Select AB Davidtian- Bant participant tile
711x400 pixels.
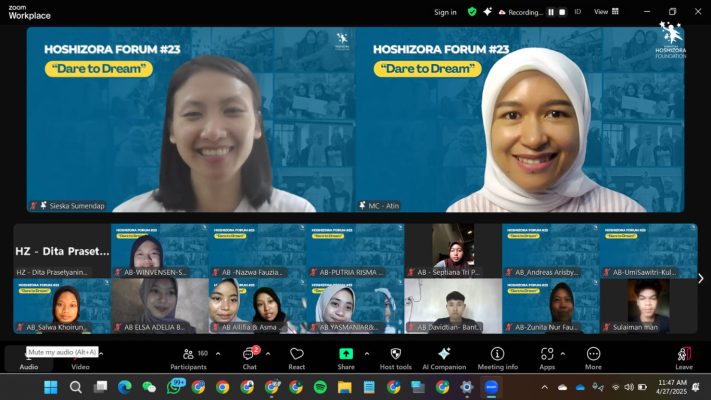pos(453,306)
